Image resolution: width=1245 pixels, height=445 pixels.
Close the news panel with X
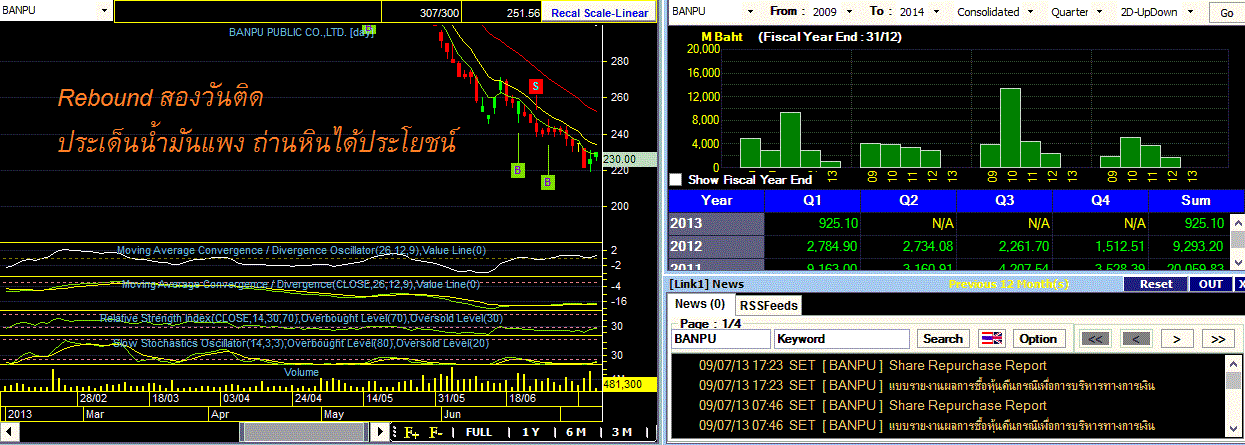tap(1240, 284)
